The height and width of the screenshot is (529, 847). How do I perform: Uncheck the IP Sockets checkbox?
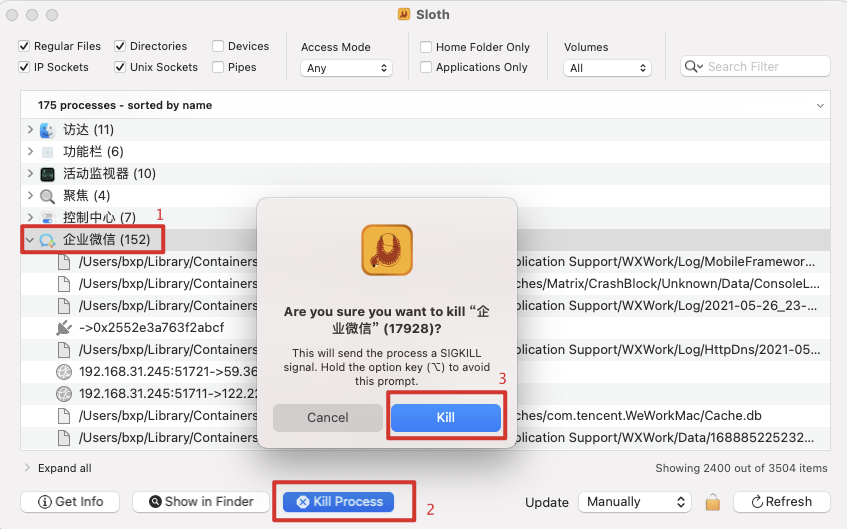coord(24,67)
